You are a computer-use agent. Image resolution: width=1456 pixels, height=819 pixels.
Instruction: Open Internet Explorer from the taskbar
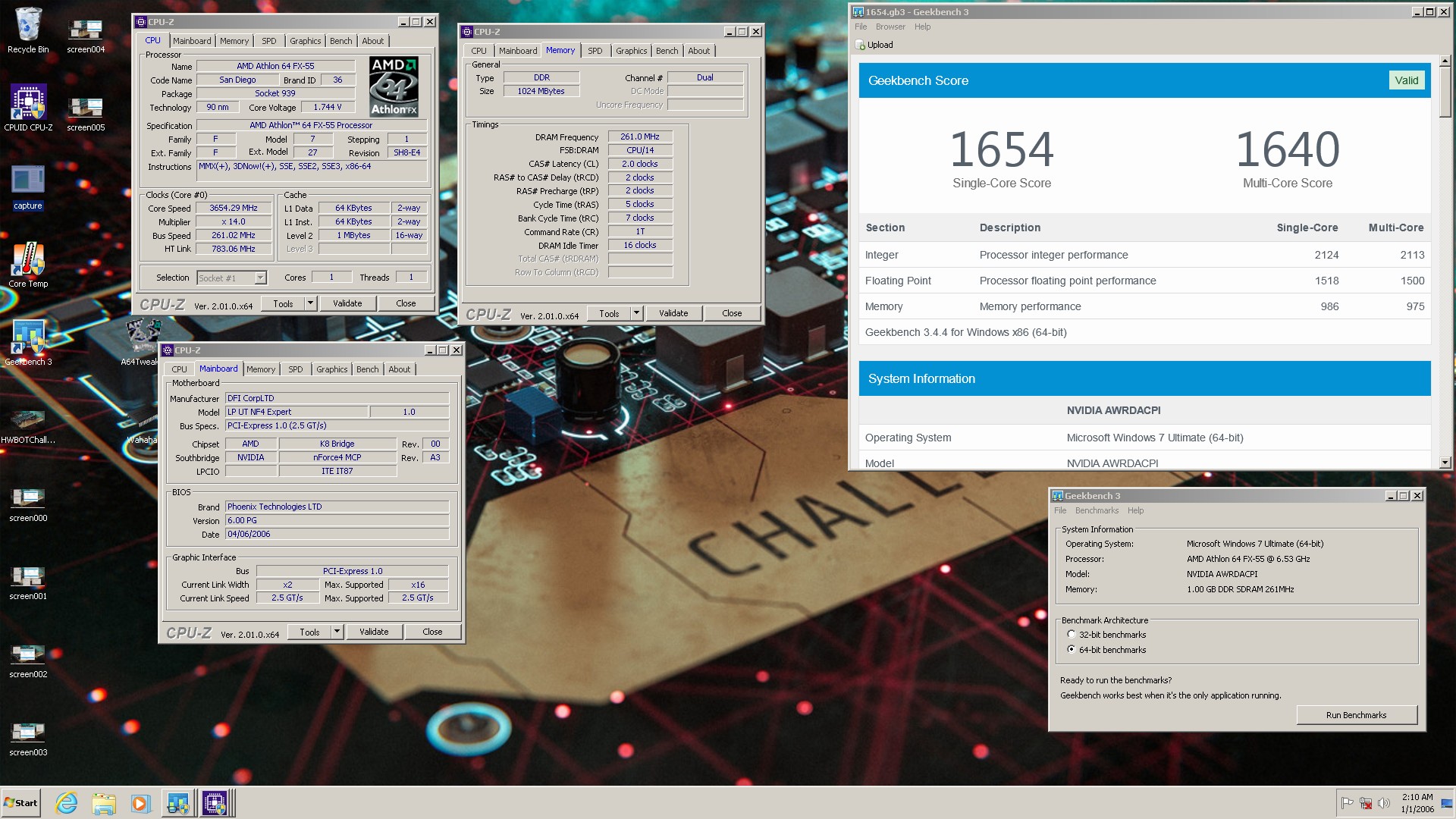67,803
